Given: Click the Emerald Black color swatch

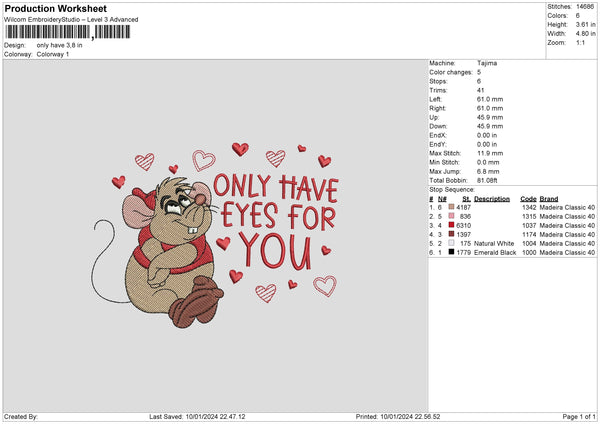Looking at the screenshot, I should click(451, 252).
